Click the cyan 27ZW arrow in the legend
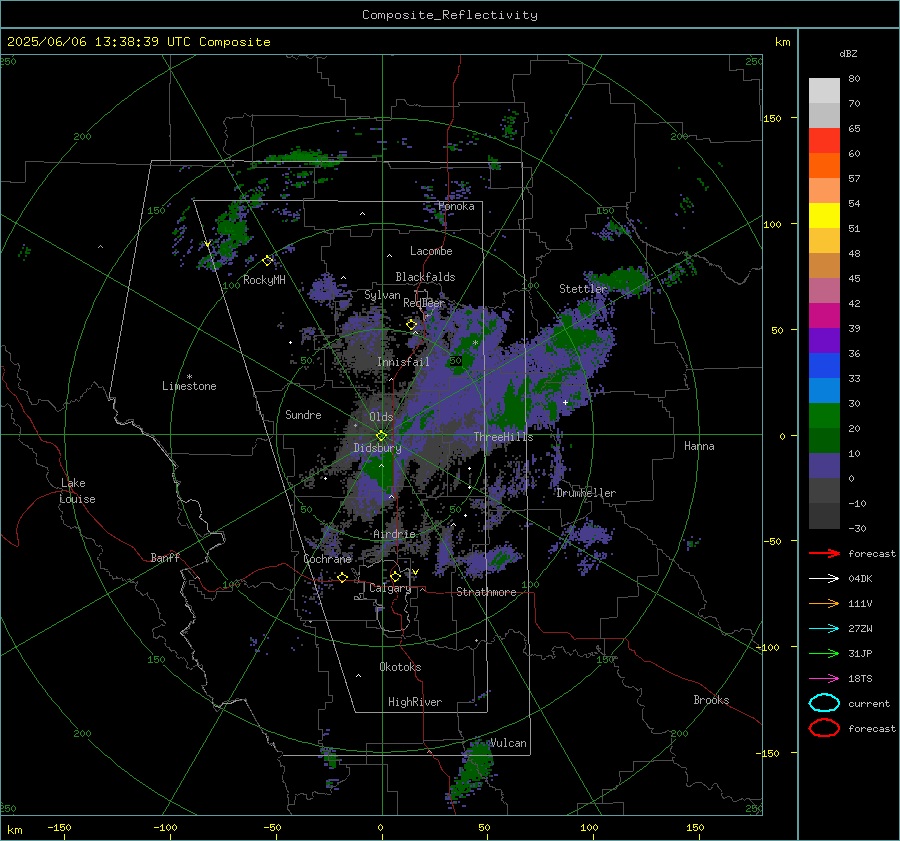Image resolution: width=900 pixels, height=841 pixels. pyautogui.click(x=824, y=629)
